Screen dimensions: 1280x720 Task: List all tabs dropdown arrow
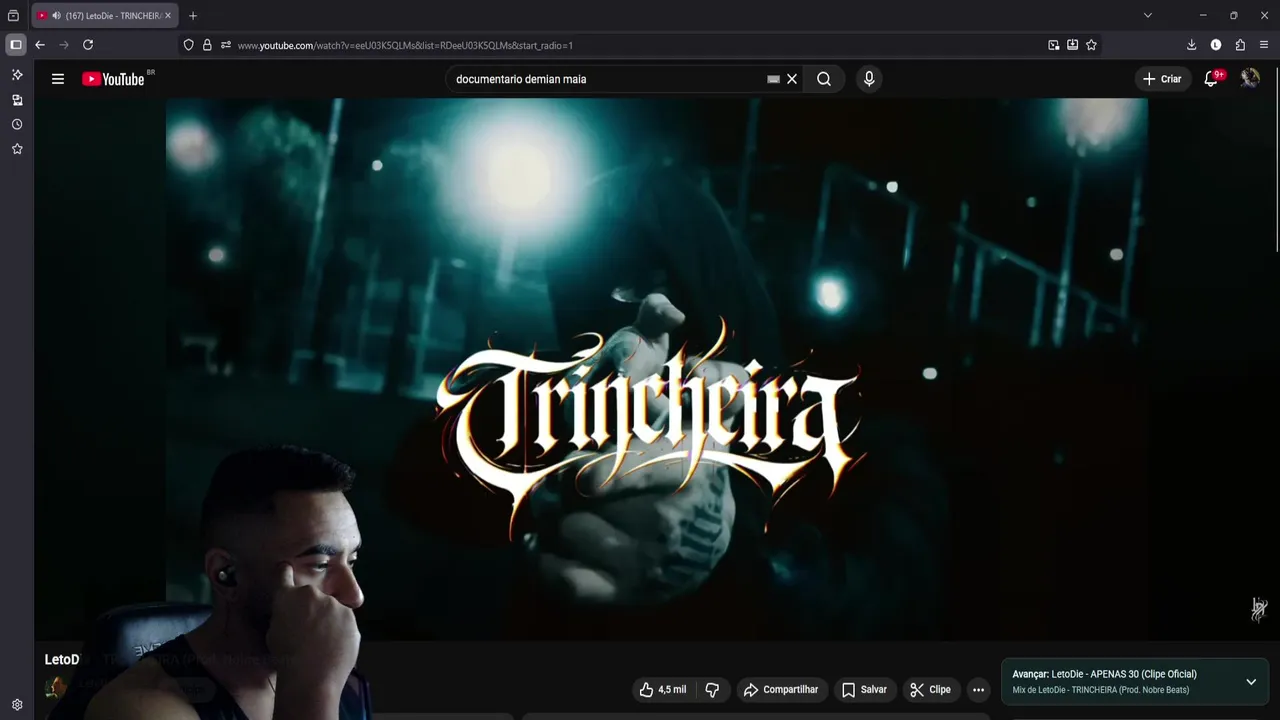point(1148,15)
